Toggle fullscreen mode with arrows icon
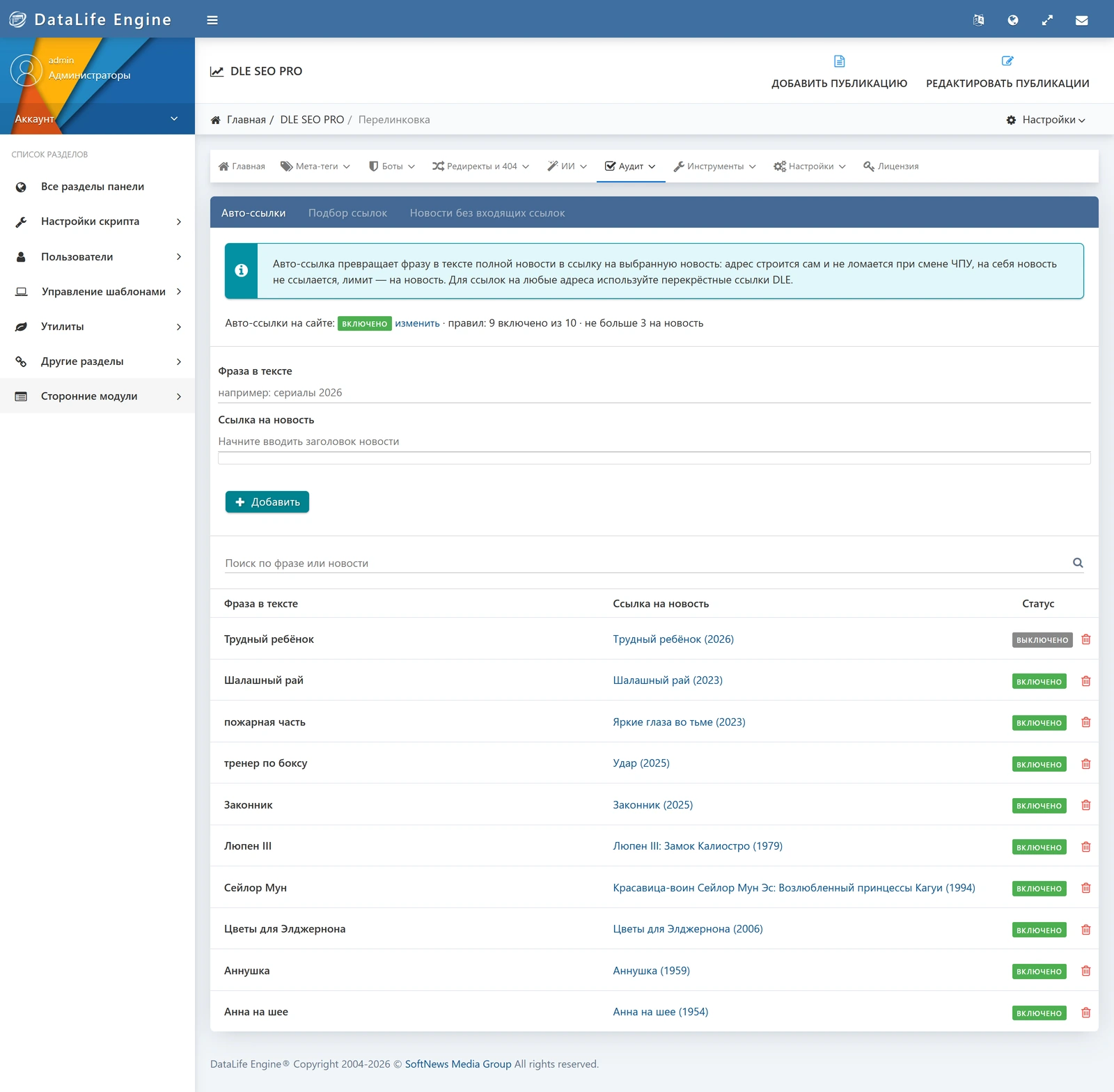 (1047, 20)
